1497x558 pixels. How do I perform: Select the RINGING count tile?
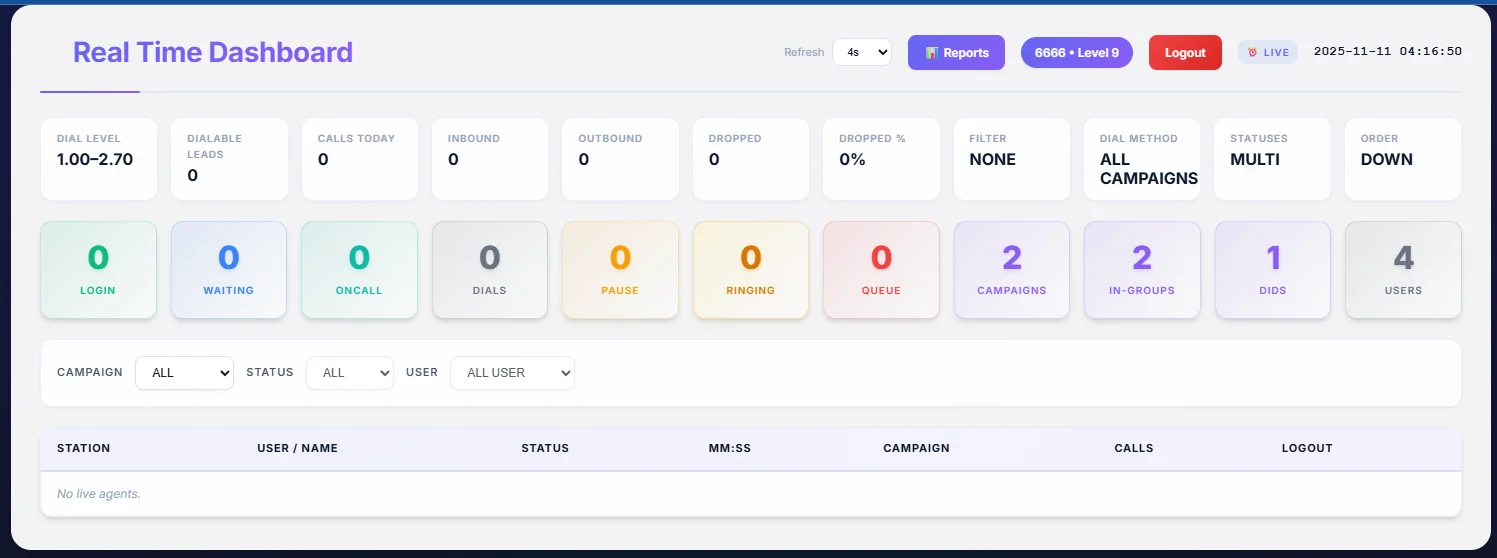pyautogui.click(x=750, y=270)
